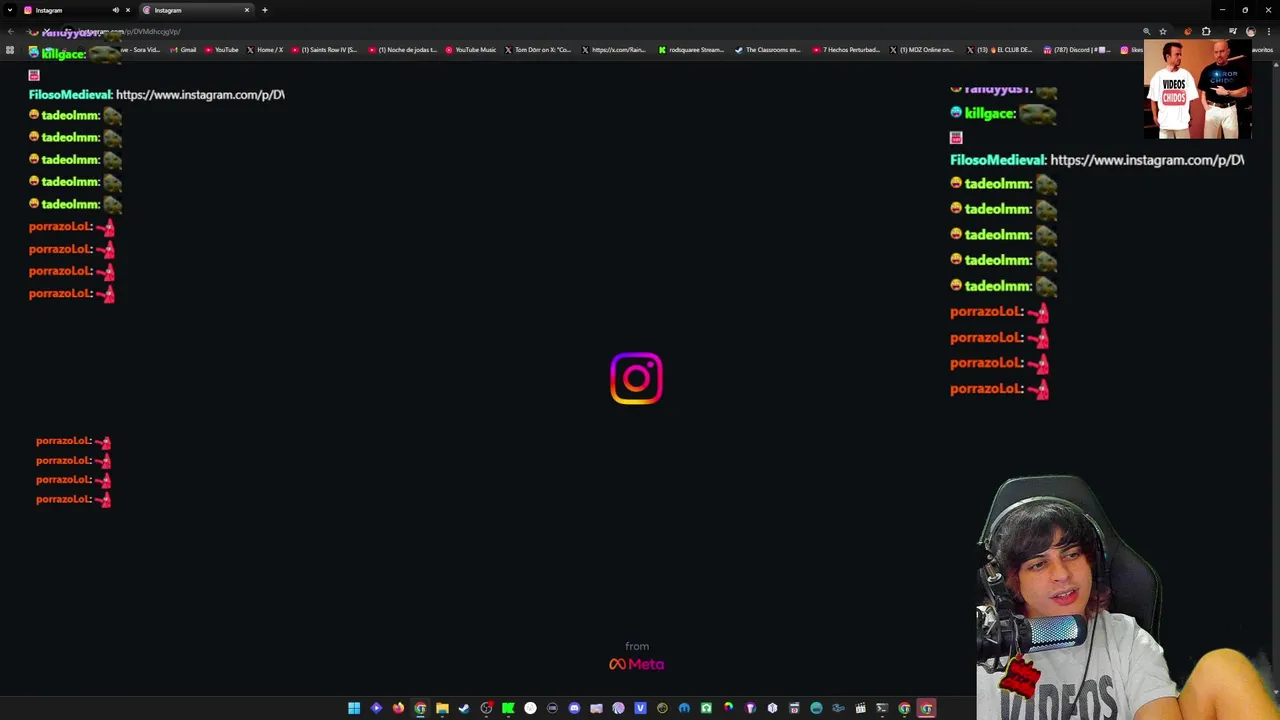Open the Saints Row IV bookmark
Screen dimensions: 1280x720
(324, 50)
